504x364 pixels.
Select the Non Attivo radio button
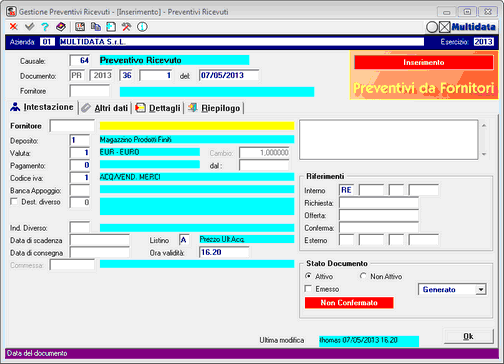click(x=363, y=276)
